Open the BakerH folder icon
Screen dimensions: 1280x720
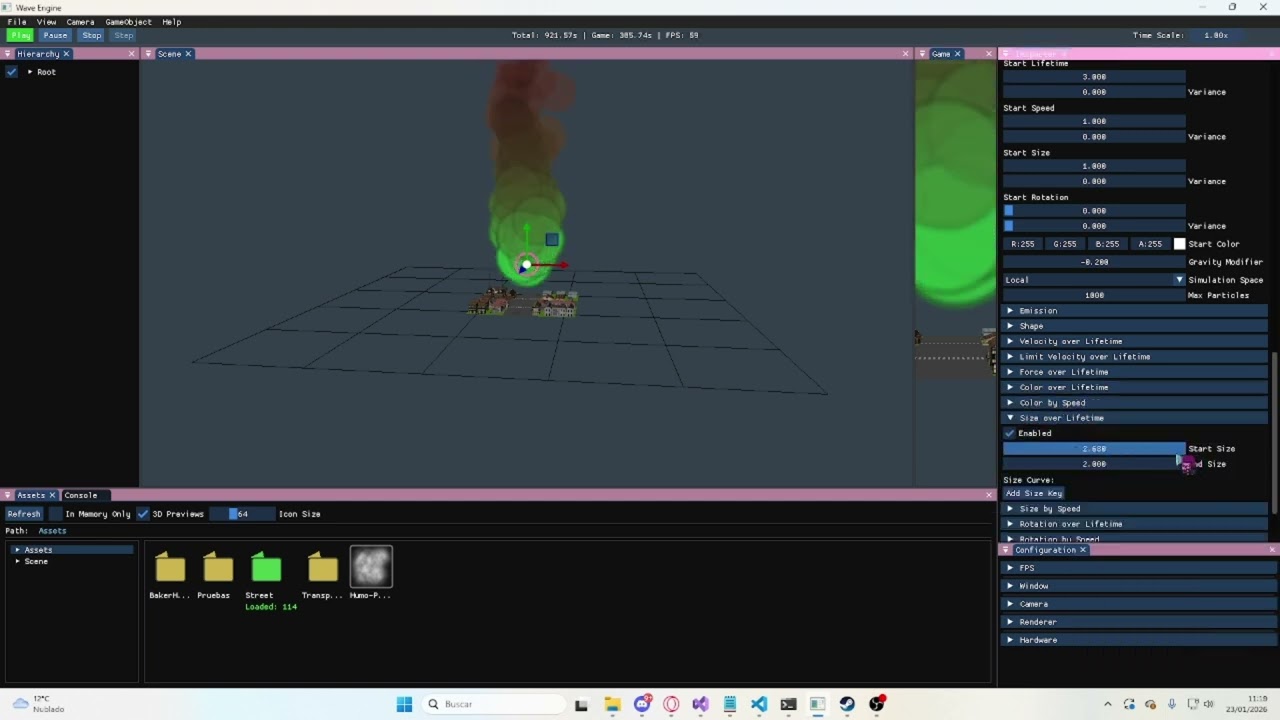tap(170, 567)
